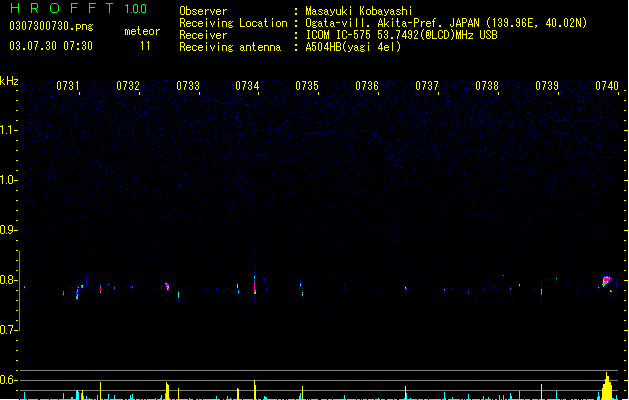This screenshot has width=629, height=400.
Task: Click the 0.6 kHz axis label
Action: click(8, 380)
